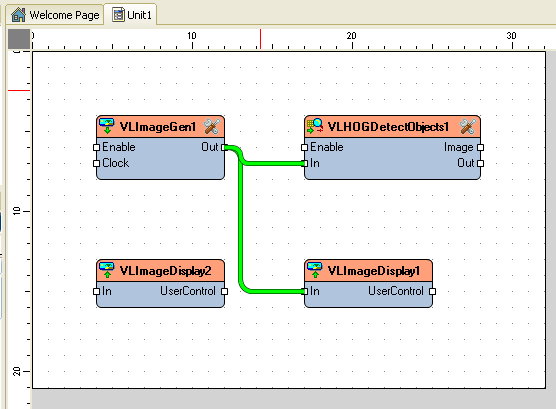
Task: Click the red marker on horizontal ruler
Action: (x=260, y=39)
